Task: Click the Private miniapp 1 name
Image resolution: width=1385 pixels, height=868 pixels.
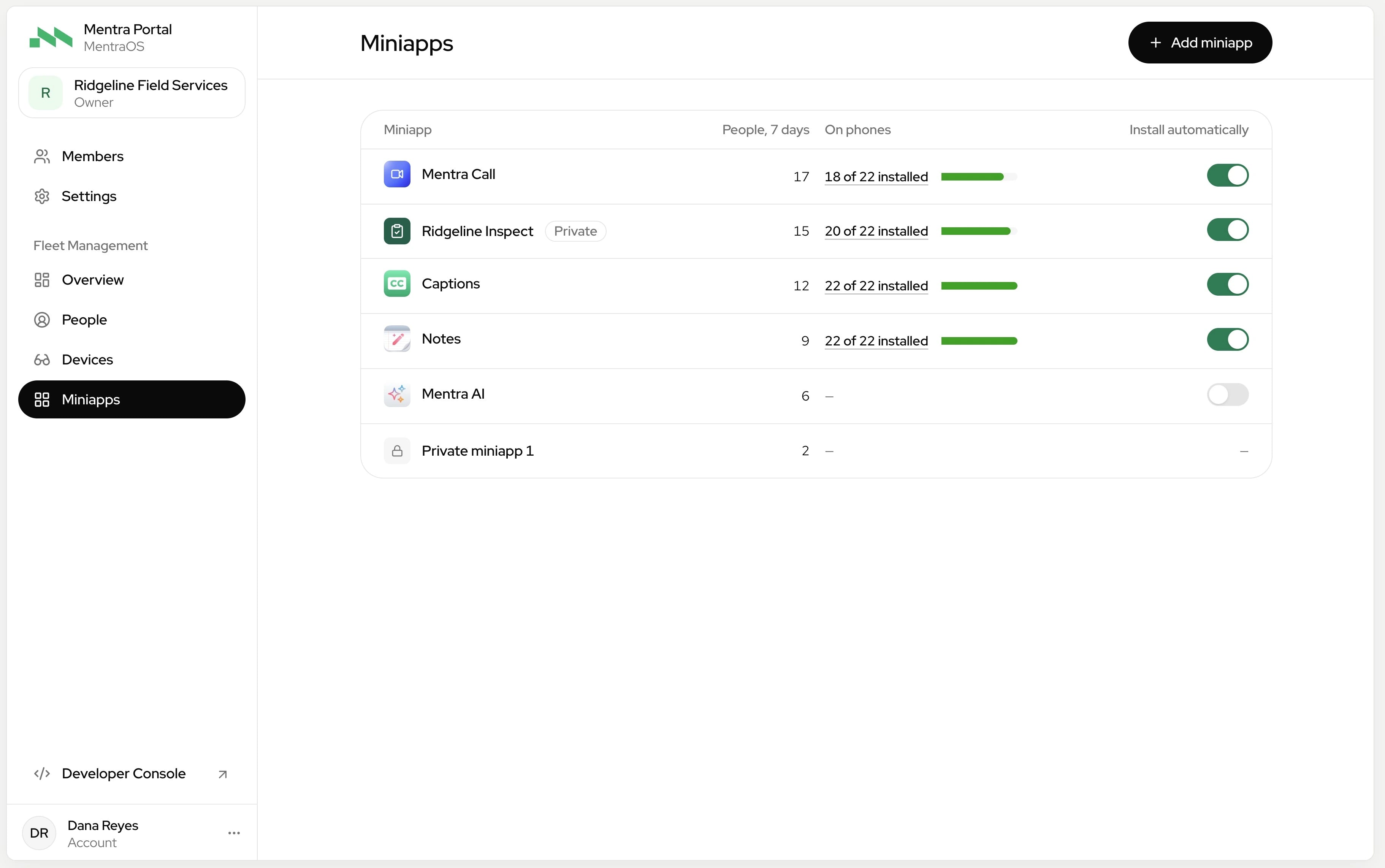Action: point(477,451)
